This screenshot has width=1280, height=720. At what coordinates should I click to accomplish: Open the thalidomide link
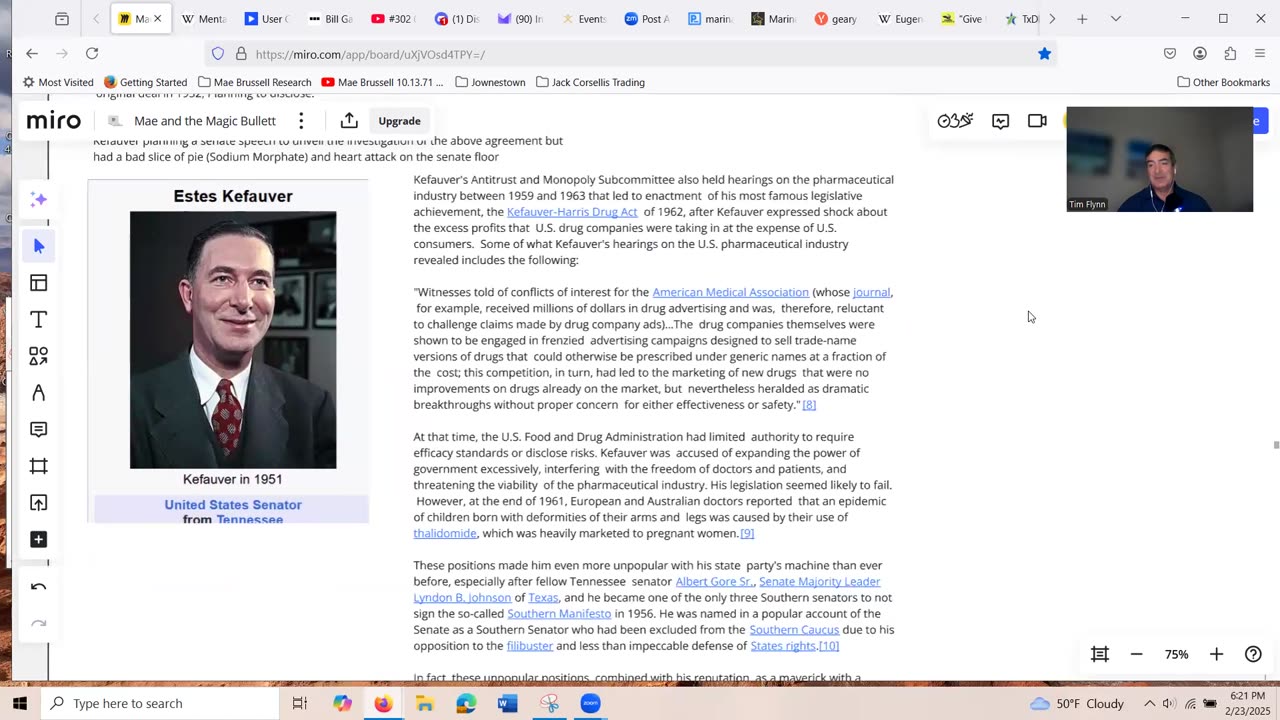[x=445, y=533]
